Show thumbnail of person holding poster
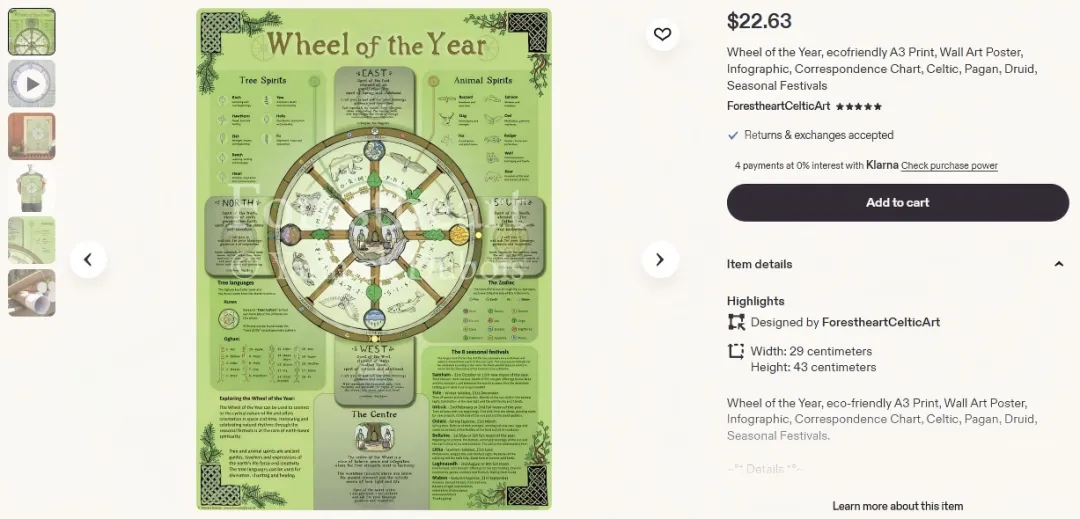Screen dimensions: 1080x519 point(32,189)
